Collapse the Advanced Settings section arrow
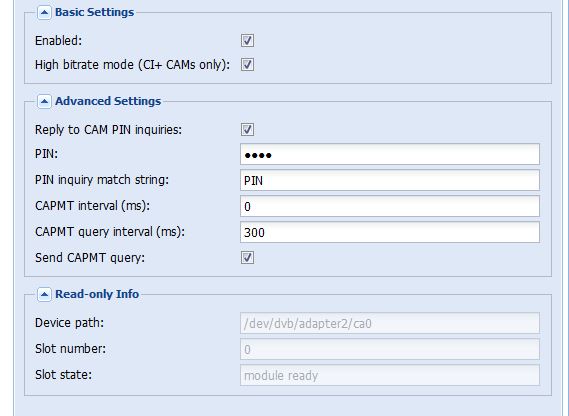The height and width of the screenshot is (416, 569). tap(44, 101)
